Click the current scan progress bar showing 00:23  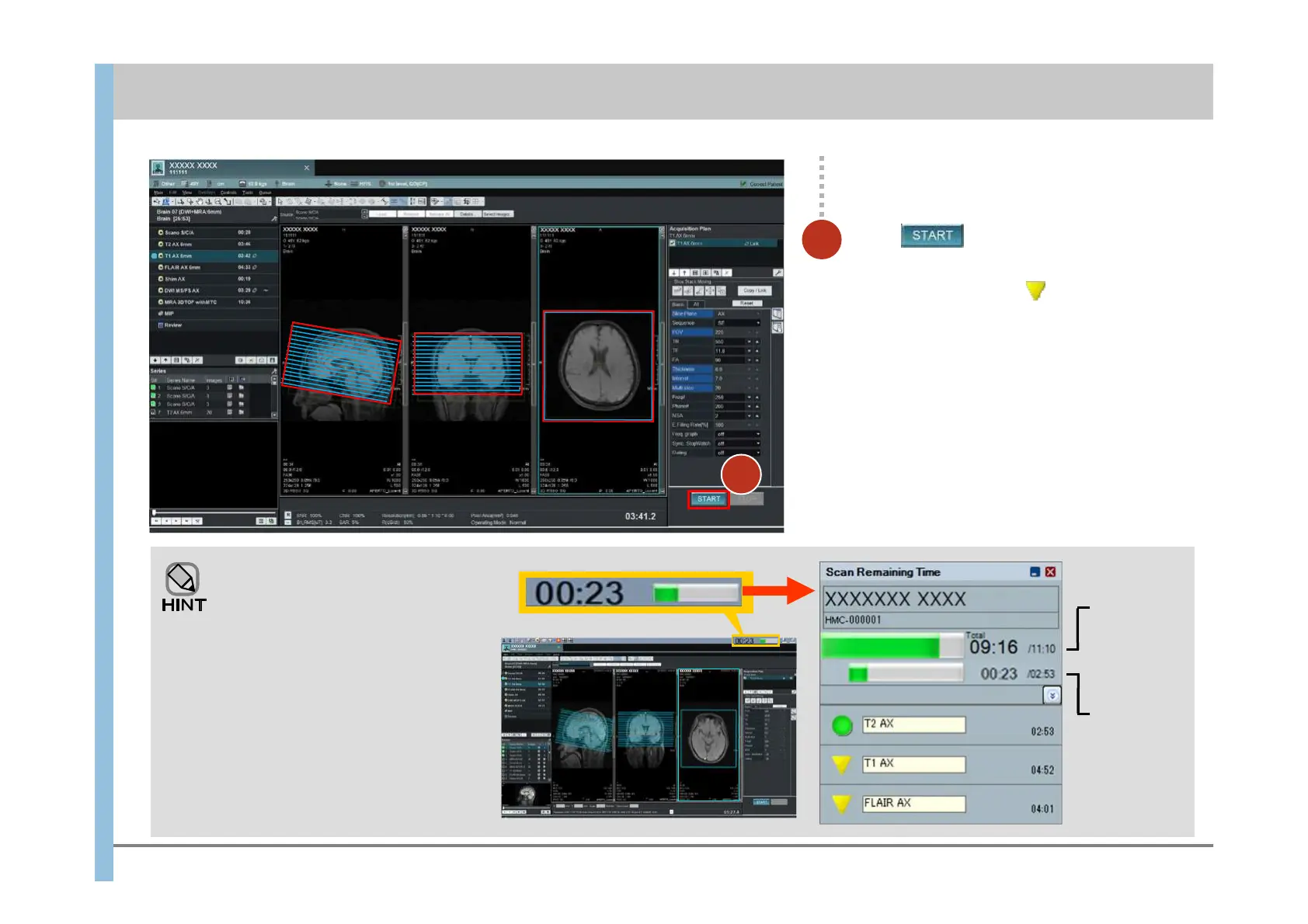906,673
